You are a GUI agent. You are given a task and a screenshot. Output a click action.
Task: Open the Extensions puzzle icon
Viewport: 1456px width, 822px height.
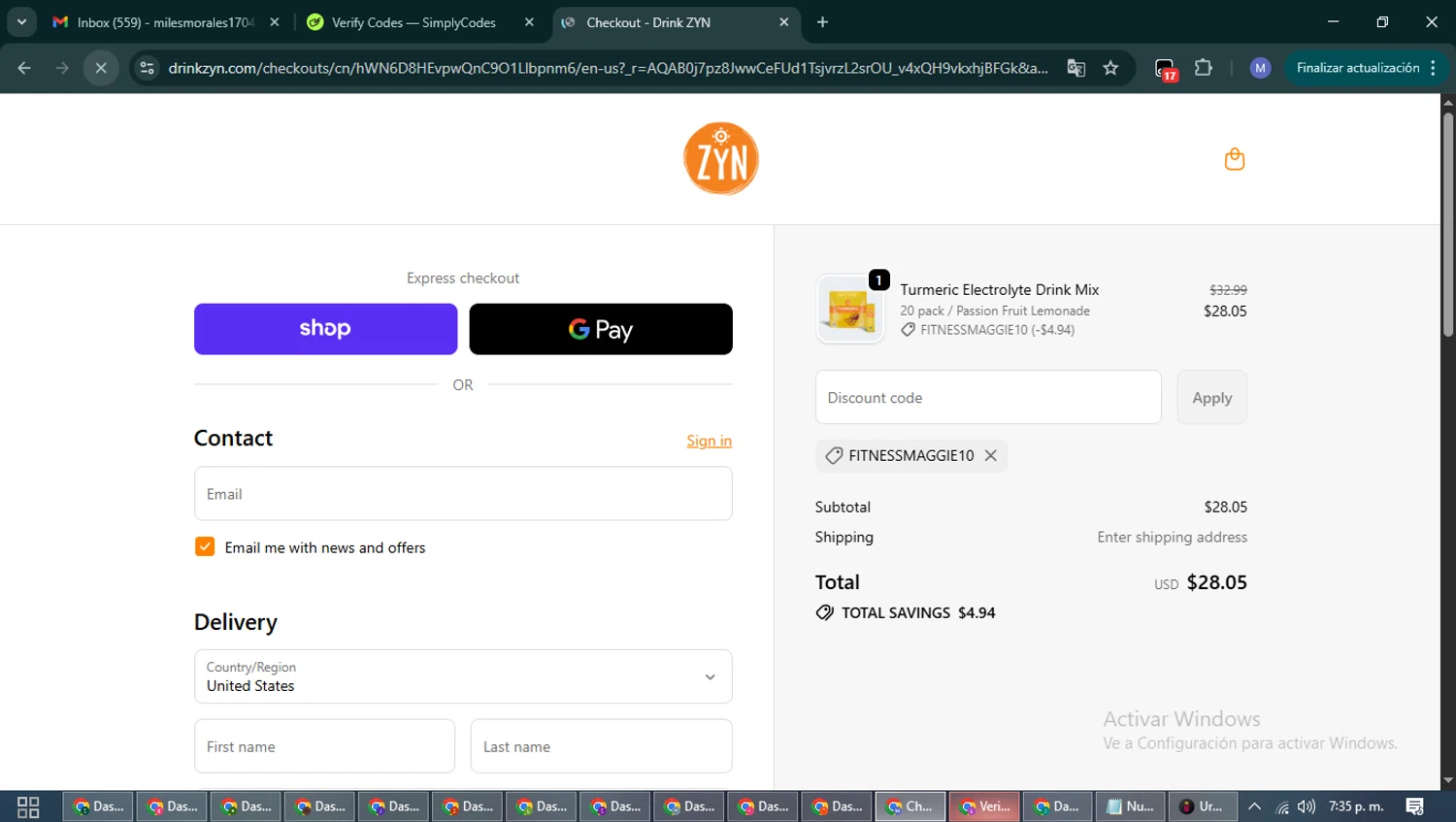[x=1204, y=68]
